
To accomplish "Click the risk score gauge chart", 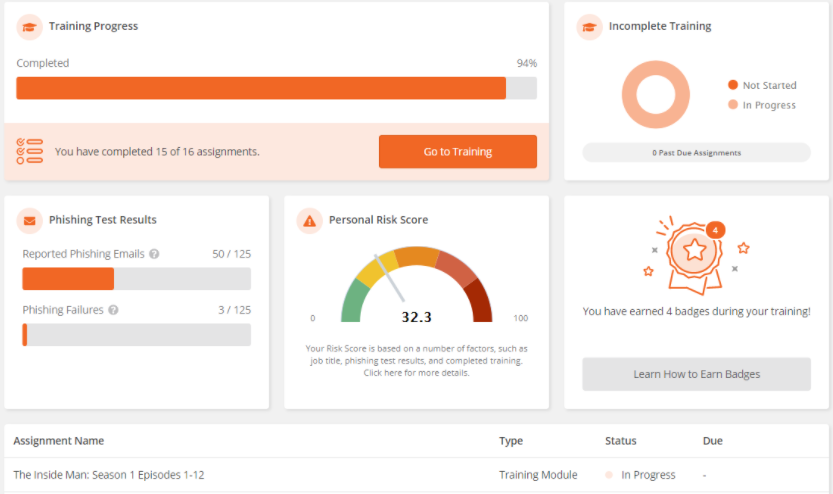I will click(416, 284).
